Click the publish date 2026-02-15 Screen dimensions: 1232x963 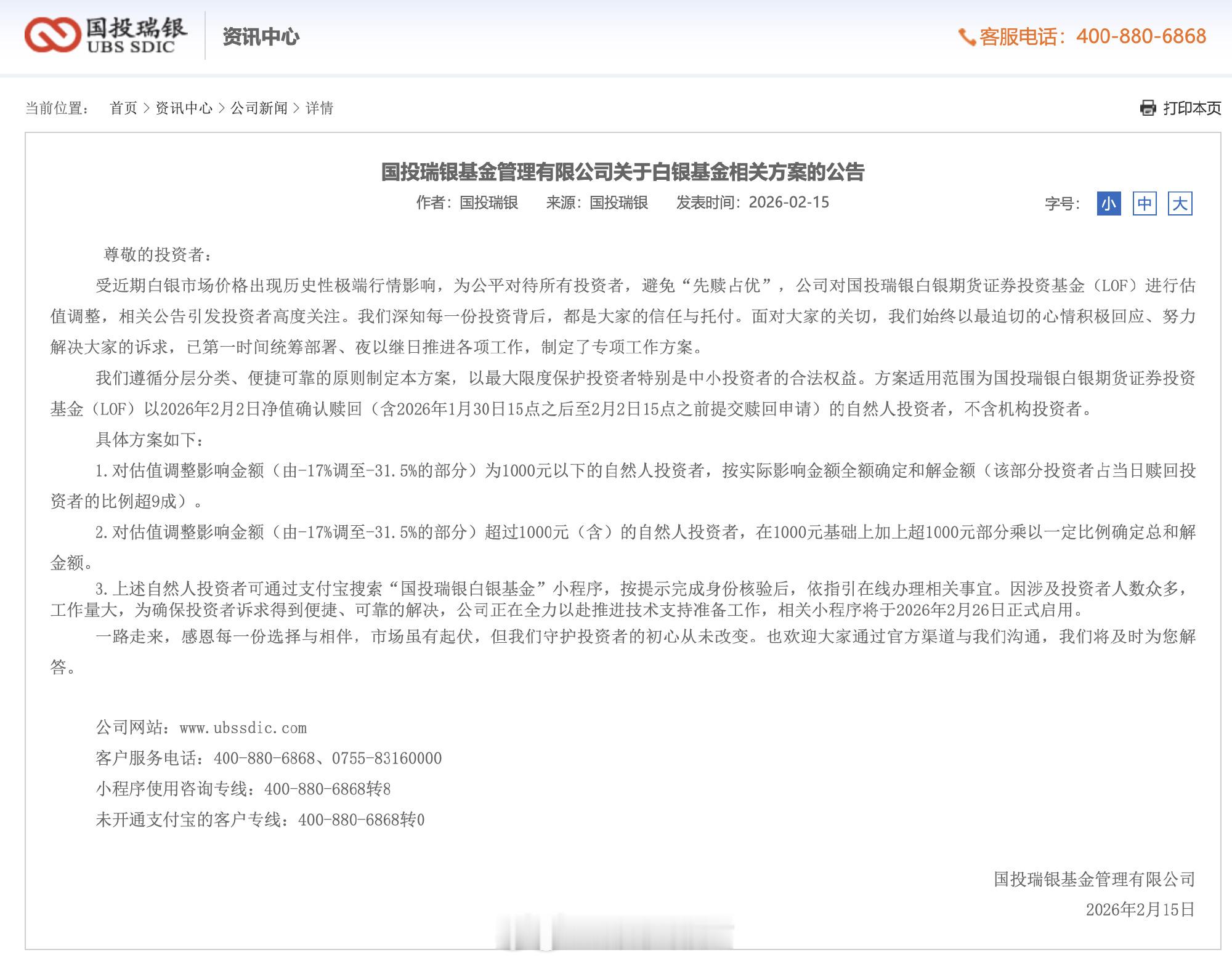click(x=788, y=203)
